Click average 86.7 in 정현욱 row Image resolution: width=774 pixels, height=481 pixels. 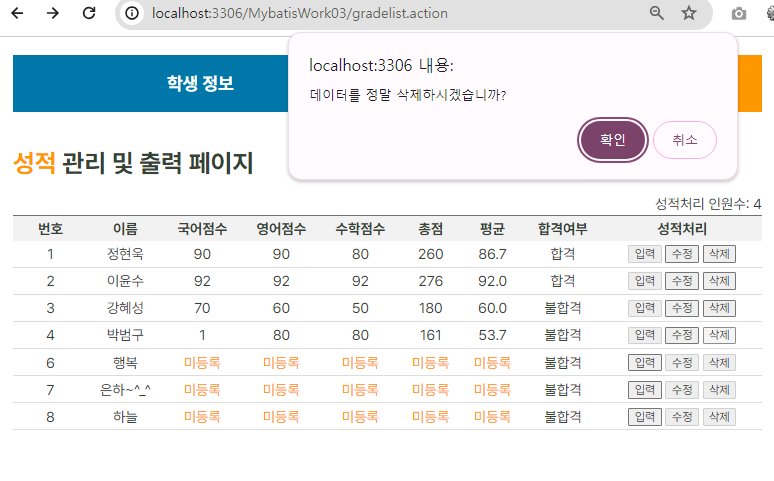(x=492, y=254)
